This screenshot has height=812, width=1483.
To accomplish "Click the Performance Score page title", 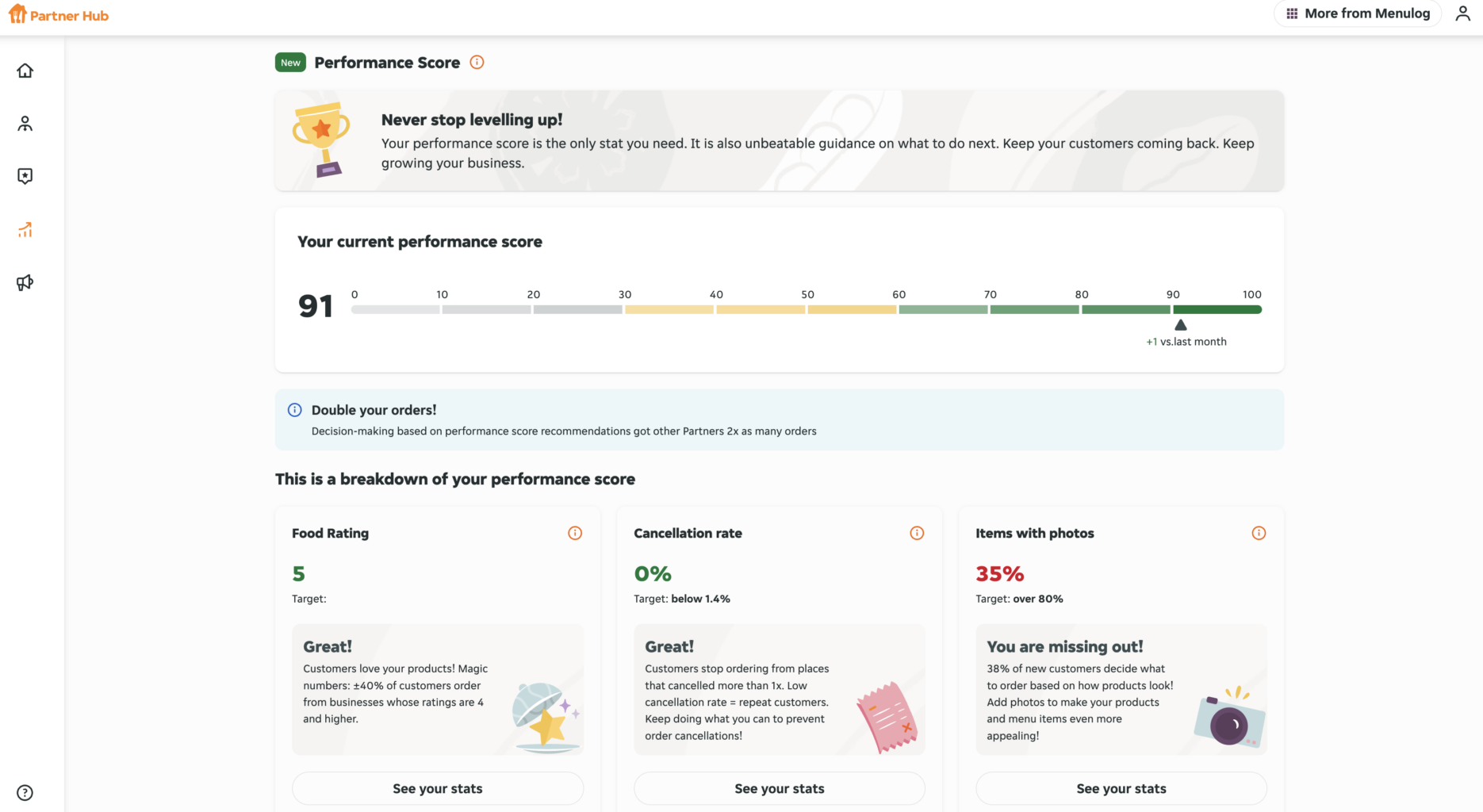I will click(387, 63).
